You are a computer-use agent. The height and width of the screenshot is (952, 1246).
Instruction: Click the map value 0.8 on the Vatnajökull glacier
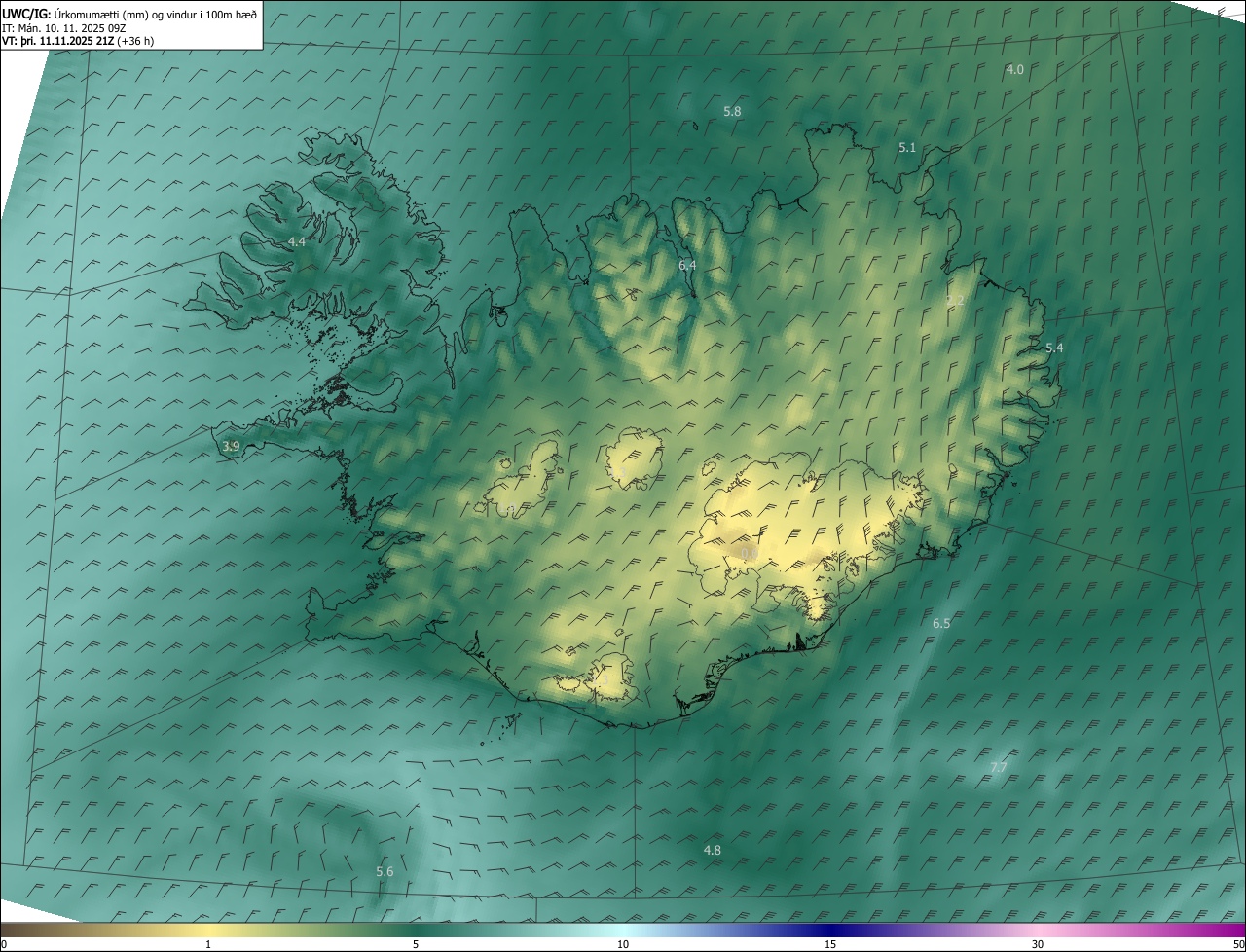(749, 553)
